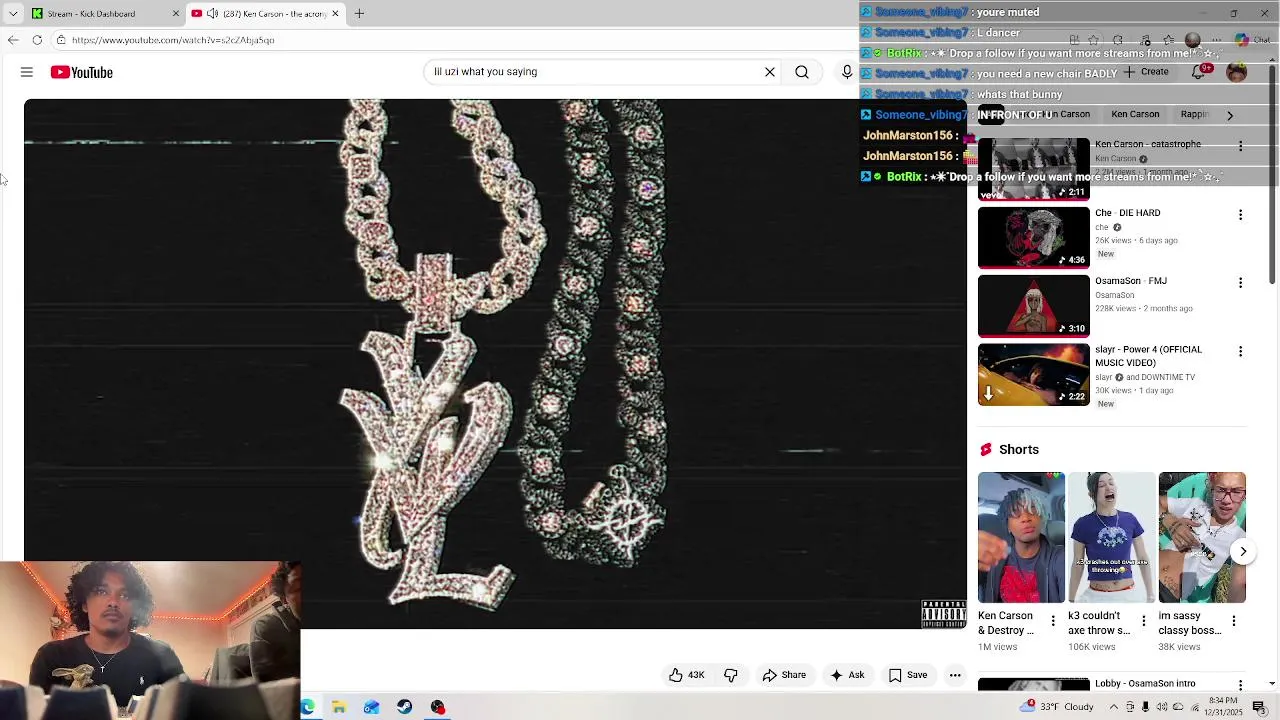
Task: Ask about this video with the sparkle button
Action: pyautogui.click(x=847, y=675)
